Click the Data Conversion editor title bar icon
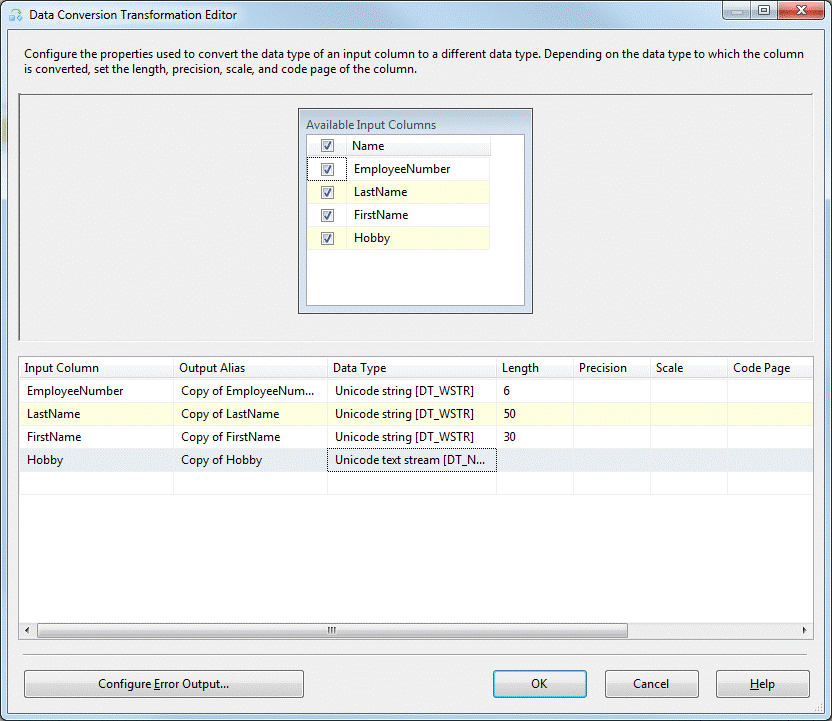Viewport: 832px width, 721px height. (15, 15)
